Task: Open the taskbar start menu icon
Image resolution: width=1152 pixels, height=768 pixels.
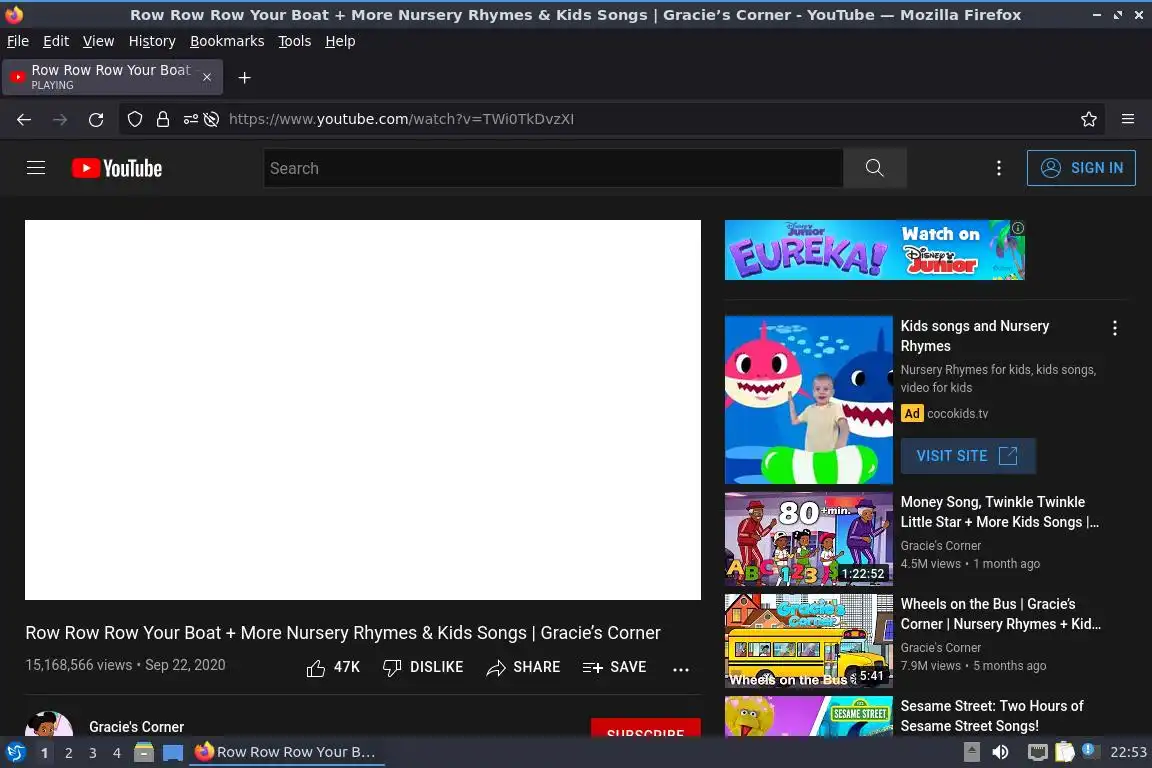Action: click(x=15, y=753)
